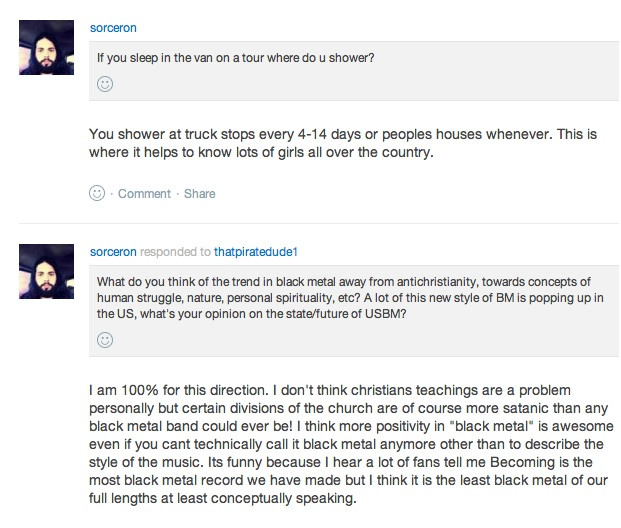Share the truck stops shower answer
The image size is (621, 528).
click(x=200, y=193)
